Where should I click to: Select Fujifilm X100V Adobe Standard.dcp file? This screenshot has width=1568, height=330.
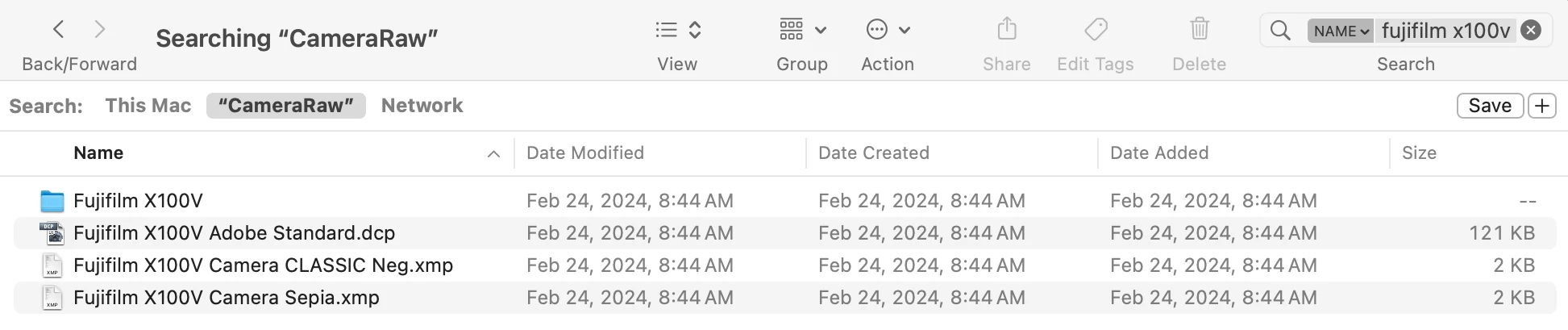[234, 233]
